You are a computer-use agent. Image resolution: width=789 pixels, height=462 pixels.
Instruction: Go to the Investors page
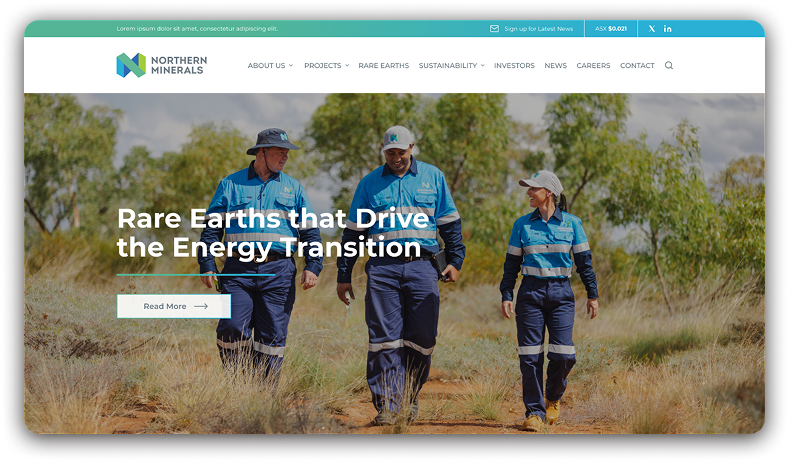514,65
